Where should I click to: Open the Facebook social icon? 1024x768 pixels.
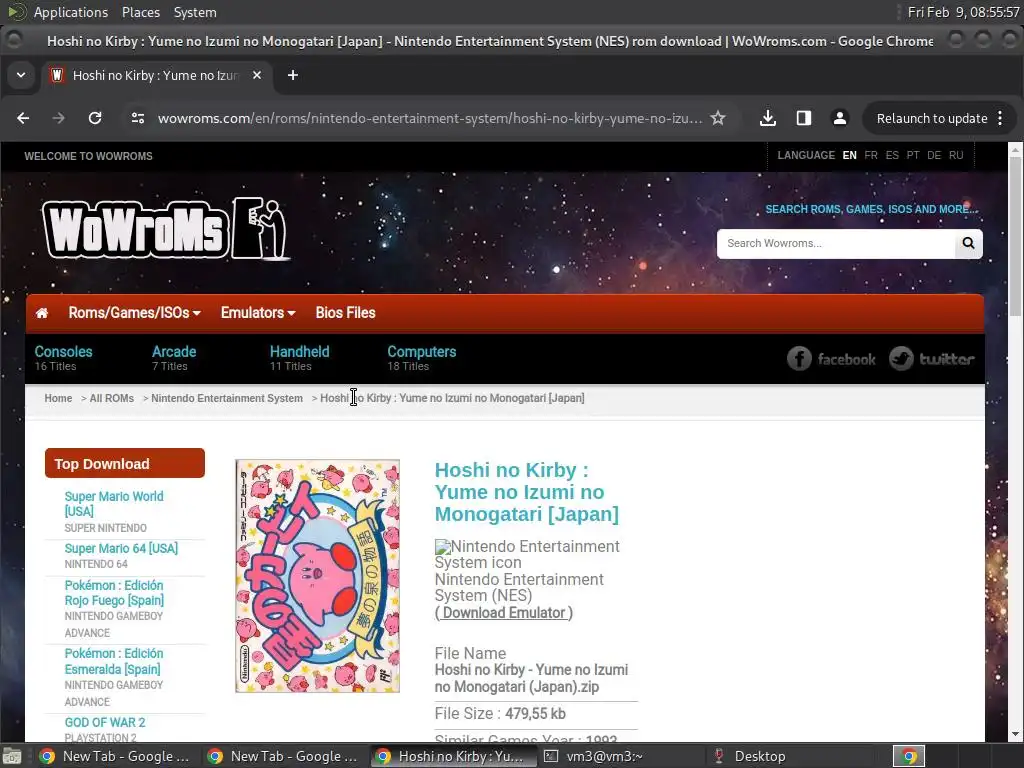831,359
